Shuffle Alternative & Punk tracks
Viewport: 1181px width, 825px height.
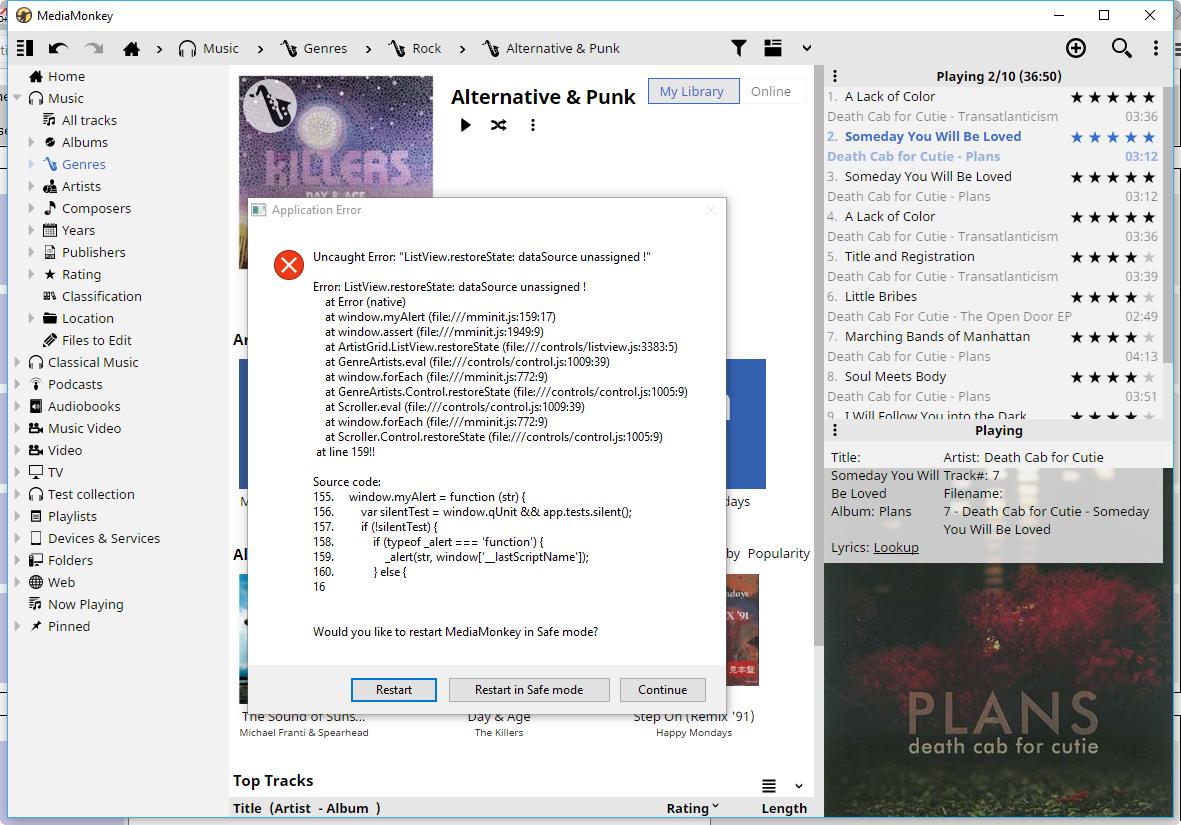(x=498, y=125)
